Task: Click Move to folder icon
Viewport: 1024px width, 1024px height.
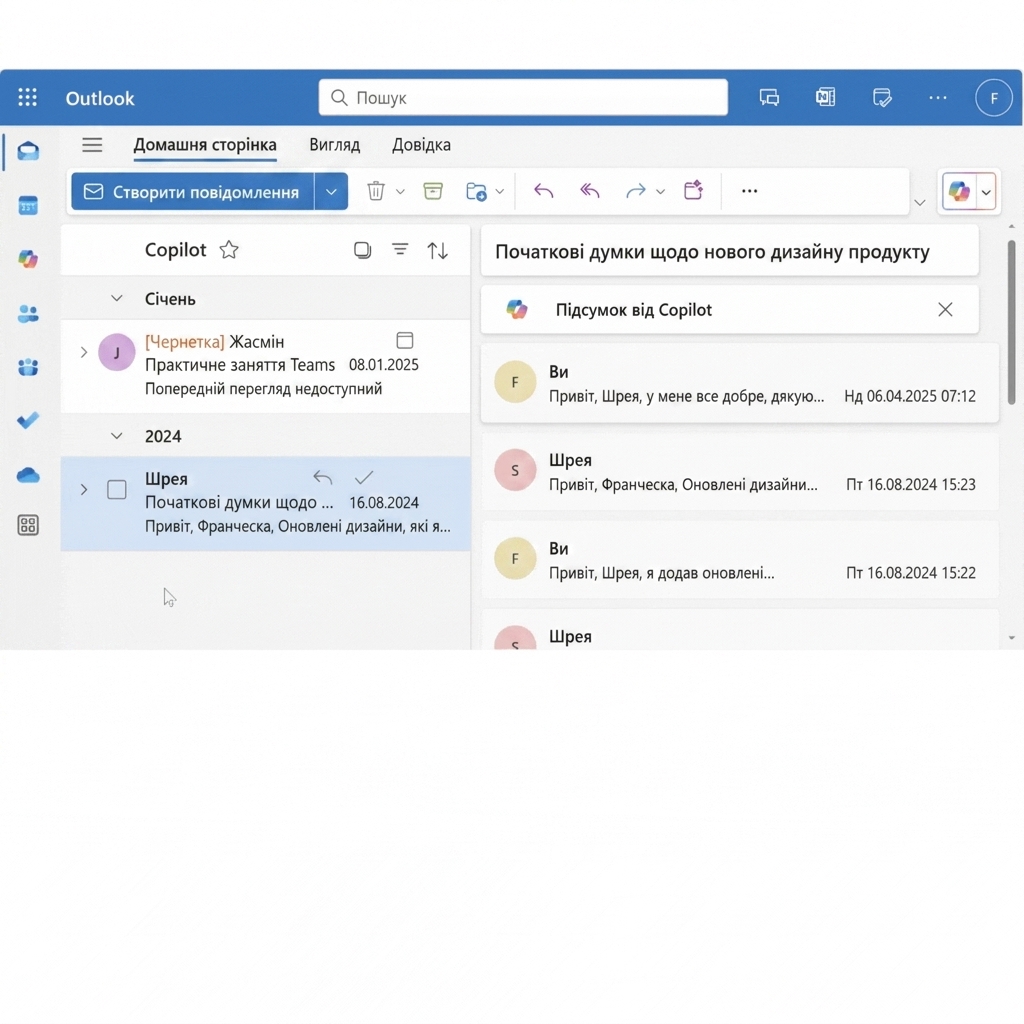Action: tap(476, 191)
